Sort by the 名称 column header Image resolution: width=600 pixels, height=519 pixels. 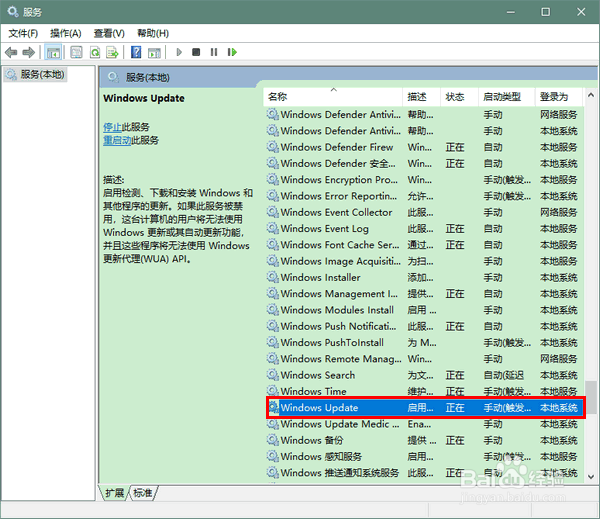pos(333,97)
